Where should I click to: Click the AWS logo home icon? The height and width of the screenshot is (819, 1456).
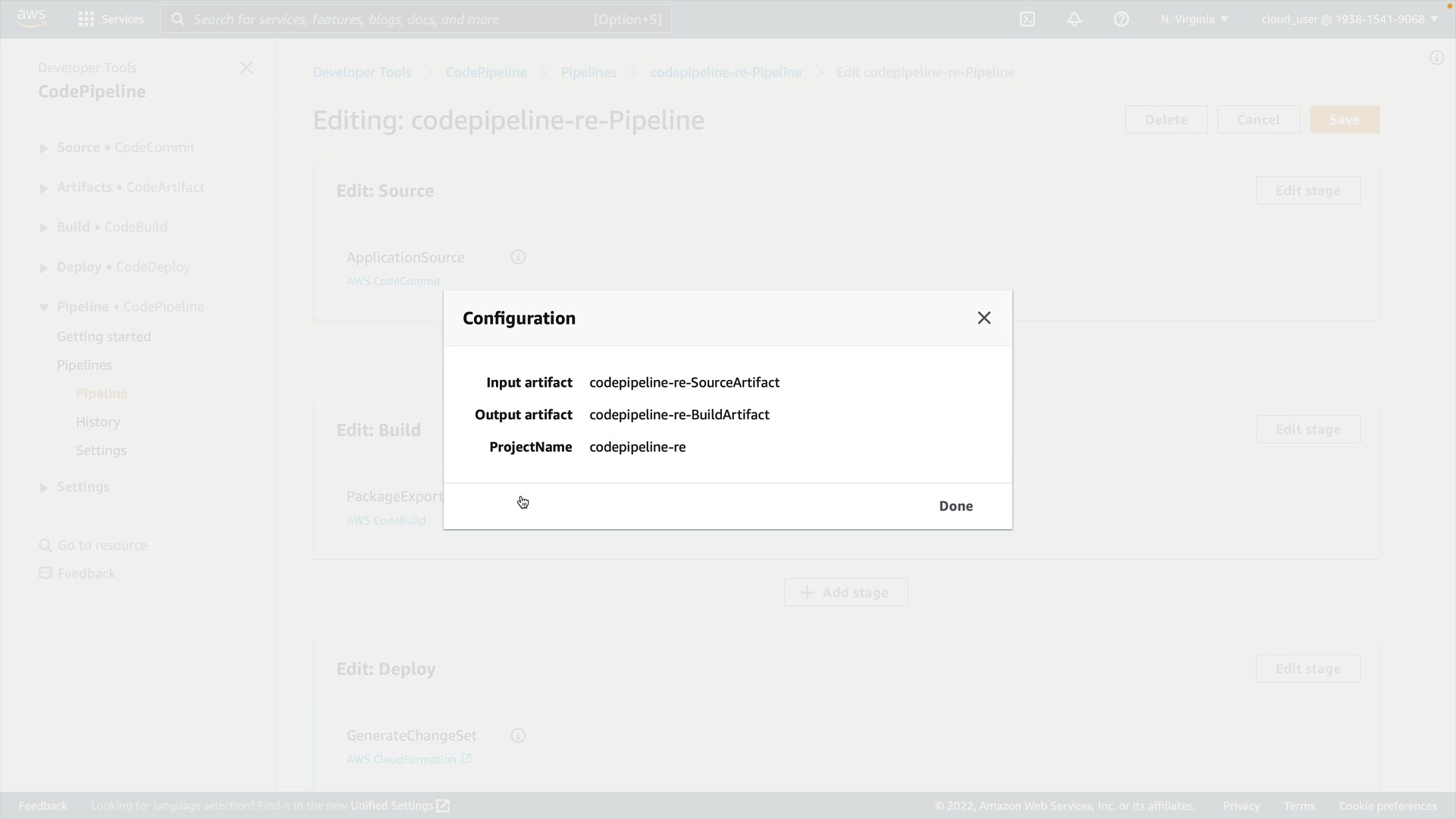click(x=32, y=18)
